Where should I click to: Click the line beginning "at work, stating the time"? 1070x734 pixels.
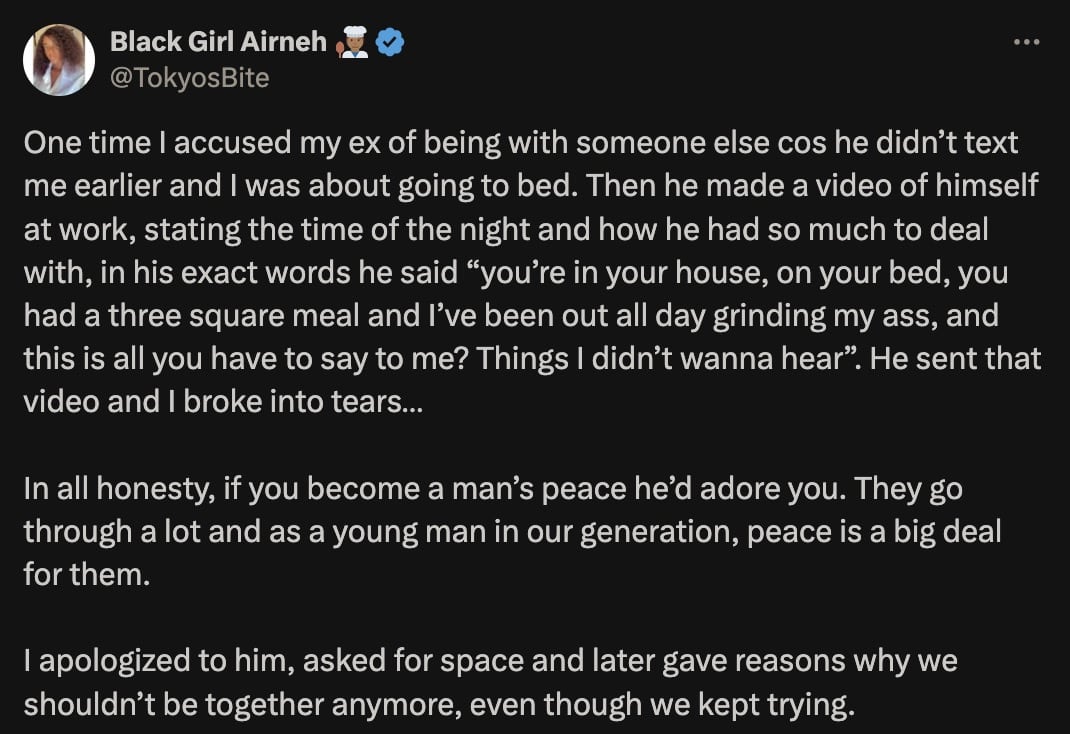pos(505,229)
